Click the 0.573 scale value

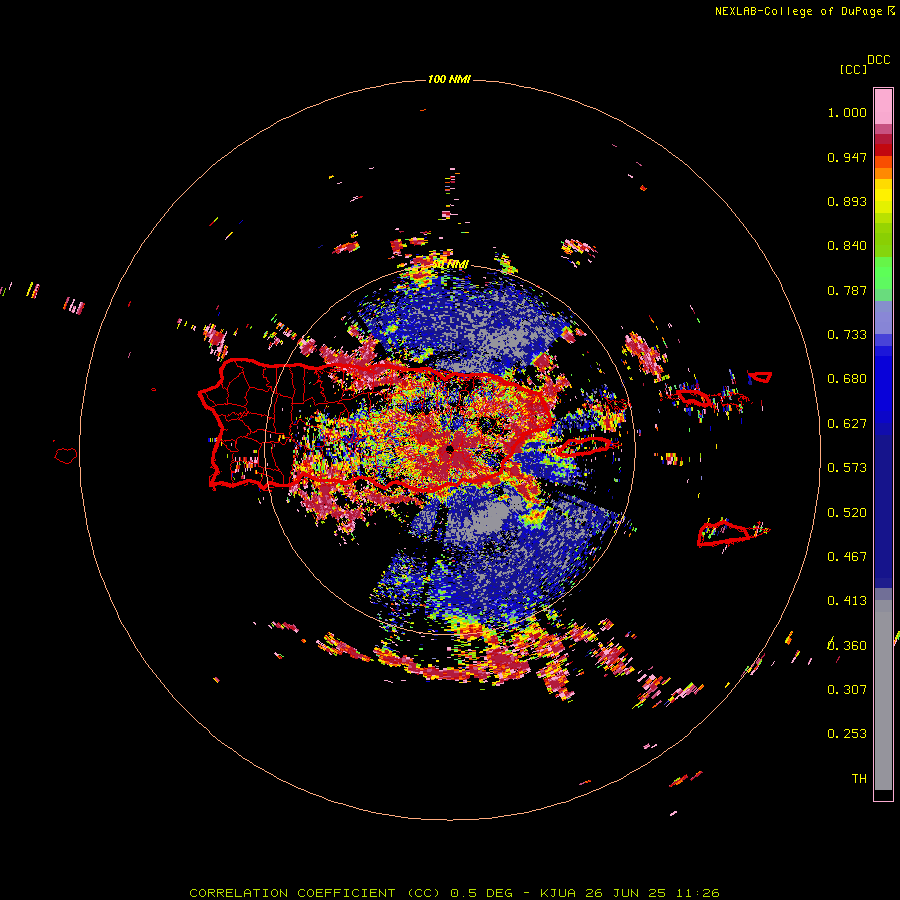tap(847, 468)
